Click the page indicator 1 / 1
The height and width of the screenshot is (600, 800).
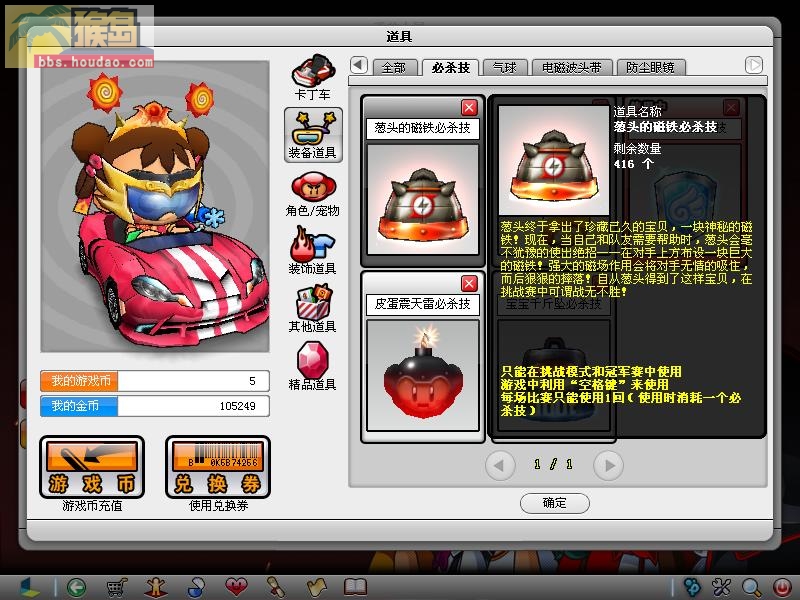(554, 464)
